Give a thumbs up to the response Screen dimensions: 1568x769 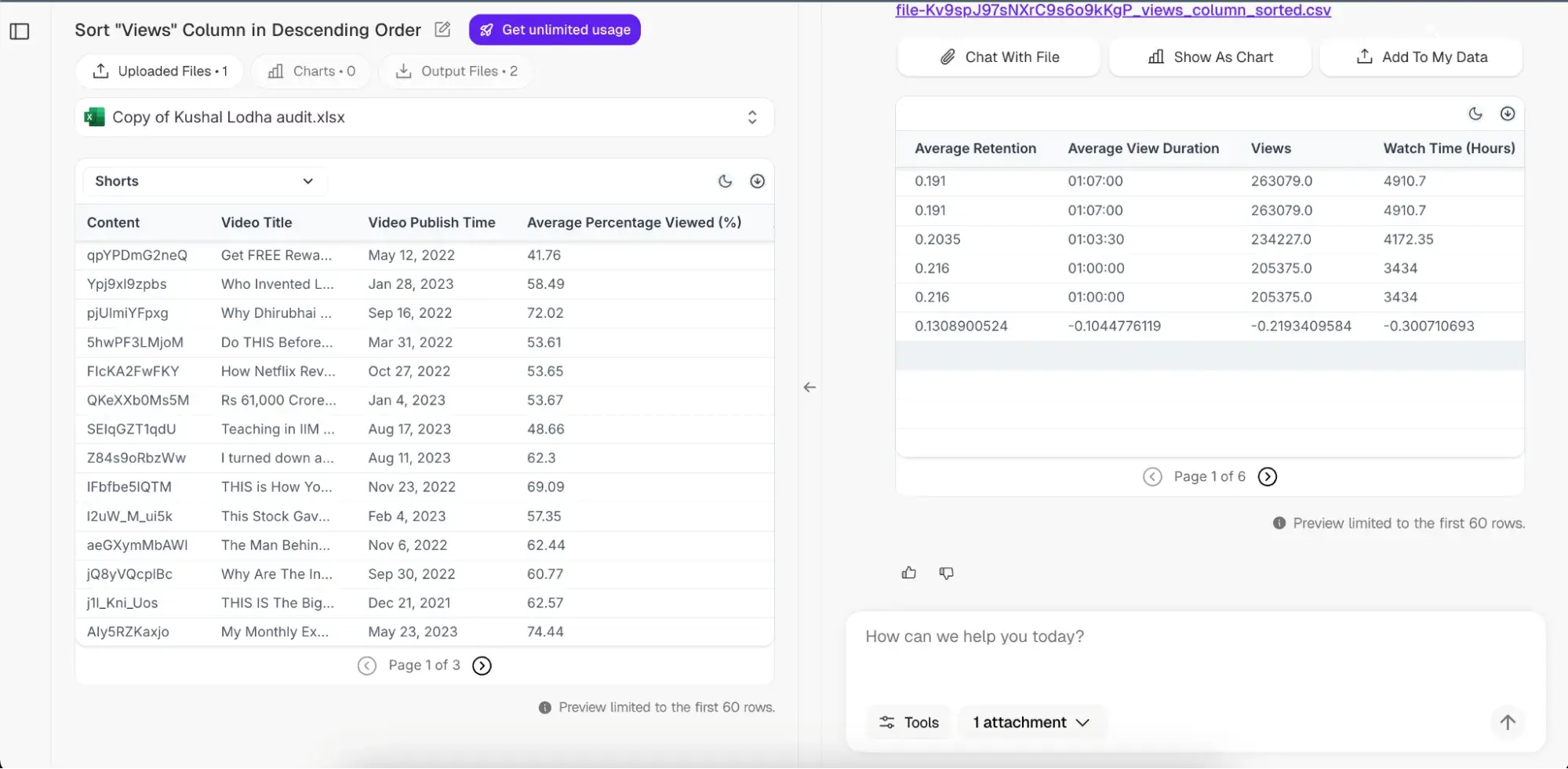(908, 573)
